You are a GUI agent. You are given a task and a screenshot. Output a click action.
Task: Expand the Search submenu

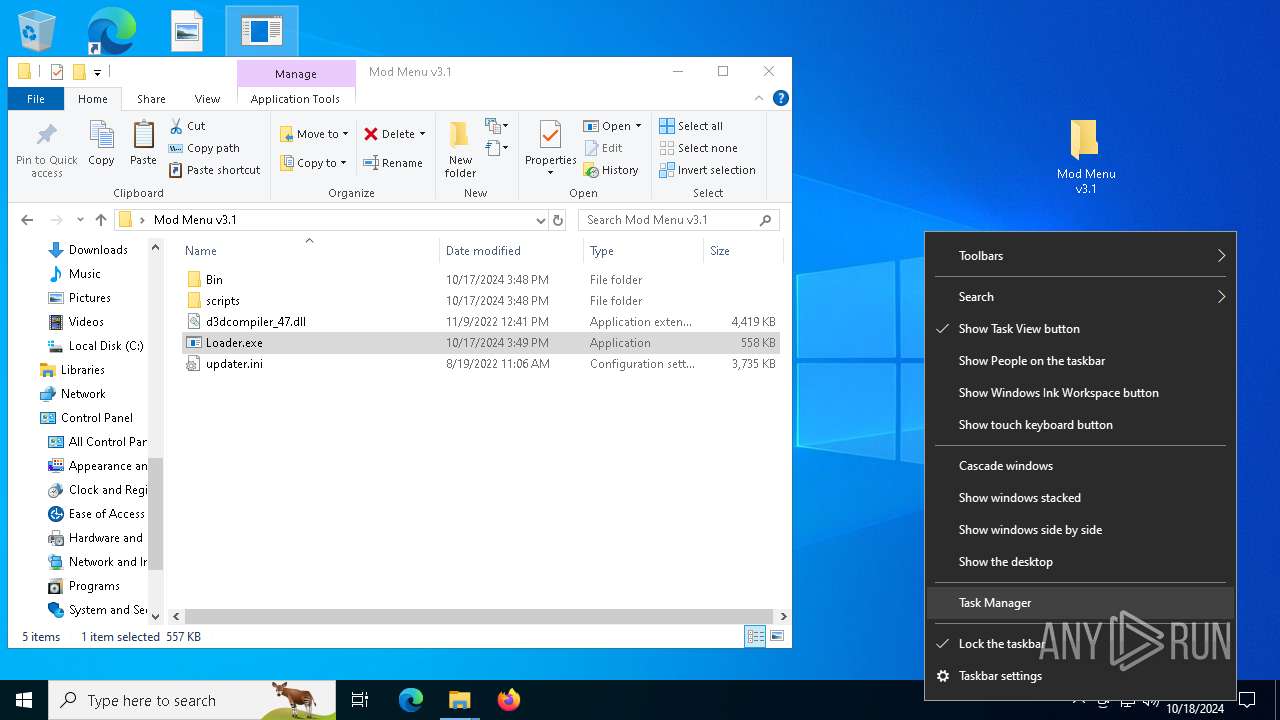[1081, 297]
